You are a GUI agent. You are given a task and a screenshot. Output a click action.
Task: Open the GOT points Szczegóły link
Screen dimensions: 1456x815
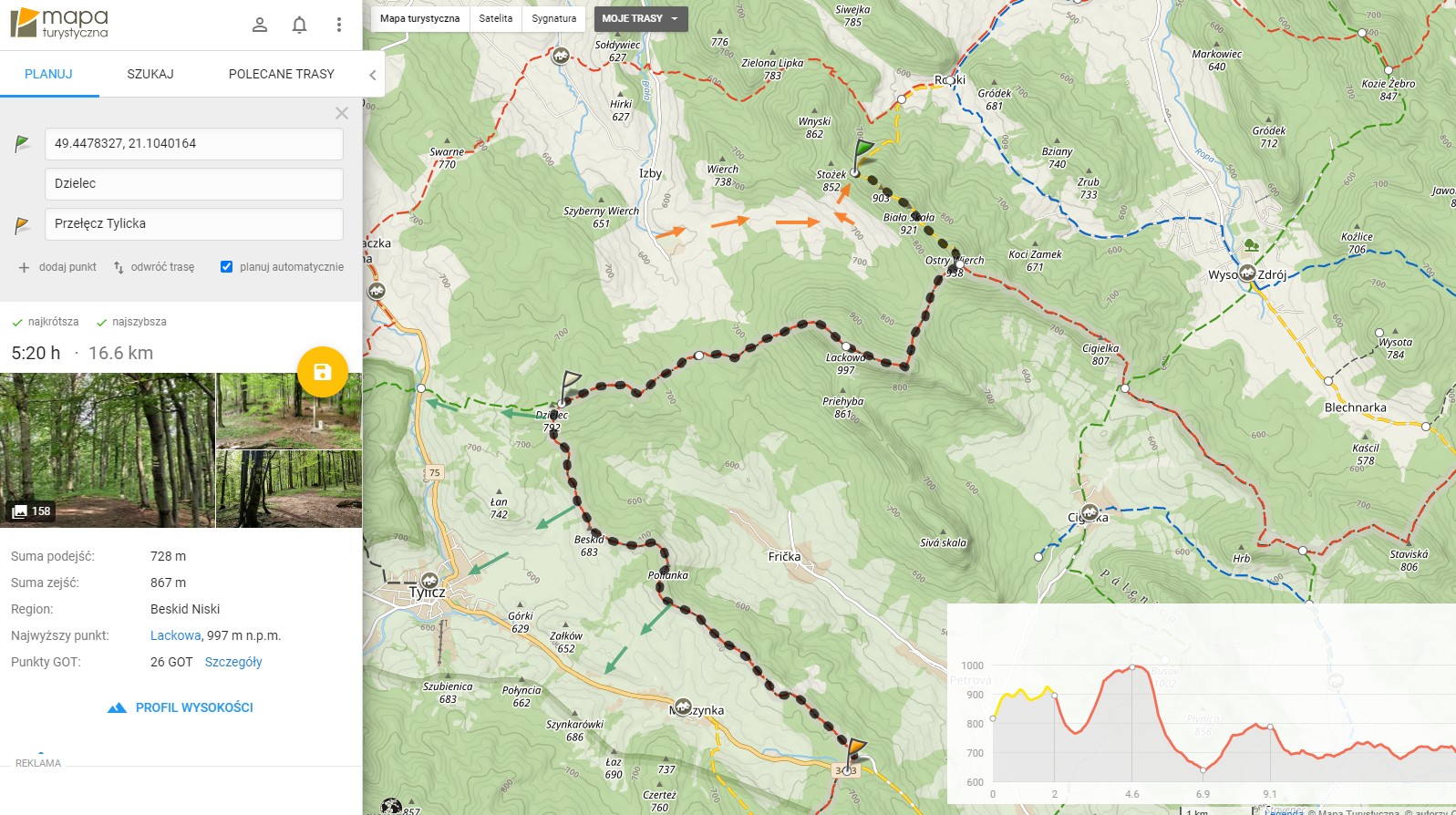tap(233, 662)
